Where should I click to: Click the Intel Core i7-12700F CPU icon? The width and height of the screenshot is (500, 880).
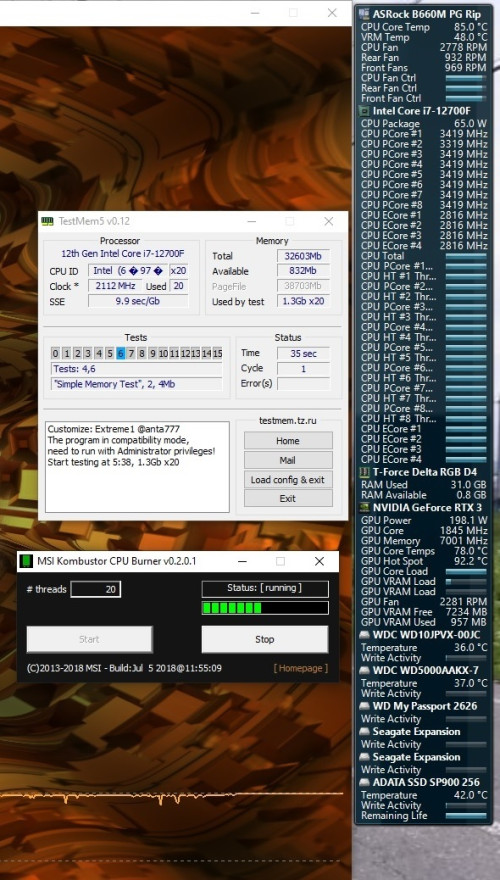364,111
